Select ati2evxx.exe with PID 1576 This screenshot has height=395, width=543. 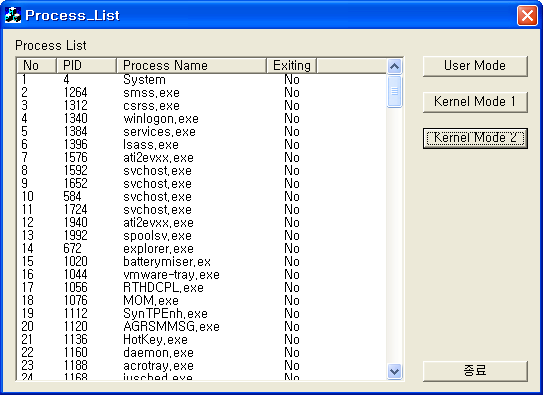pyautogui.click(x=202, y=158)
